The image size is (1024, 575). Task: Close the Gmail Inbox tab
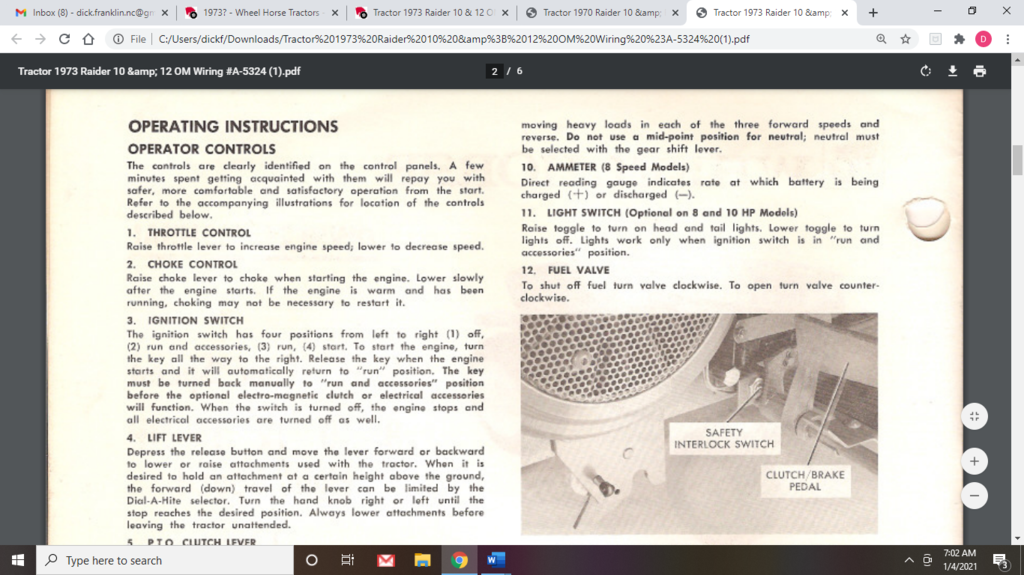click(x=165, y=12)
